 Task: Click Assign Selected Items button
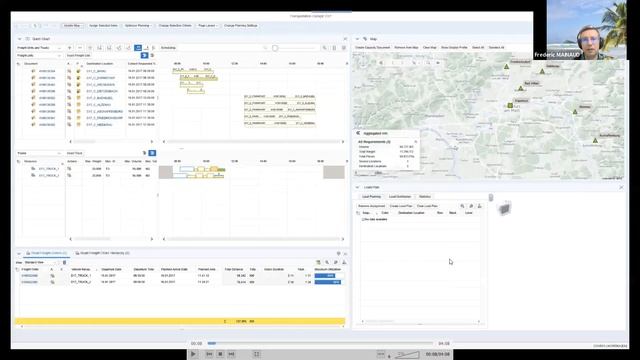pyautogui.click(x=103, y=26)
